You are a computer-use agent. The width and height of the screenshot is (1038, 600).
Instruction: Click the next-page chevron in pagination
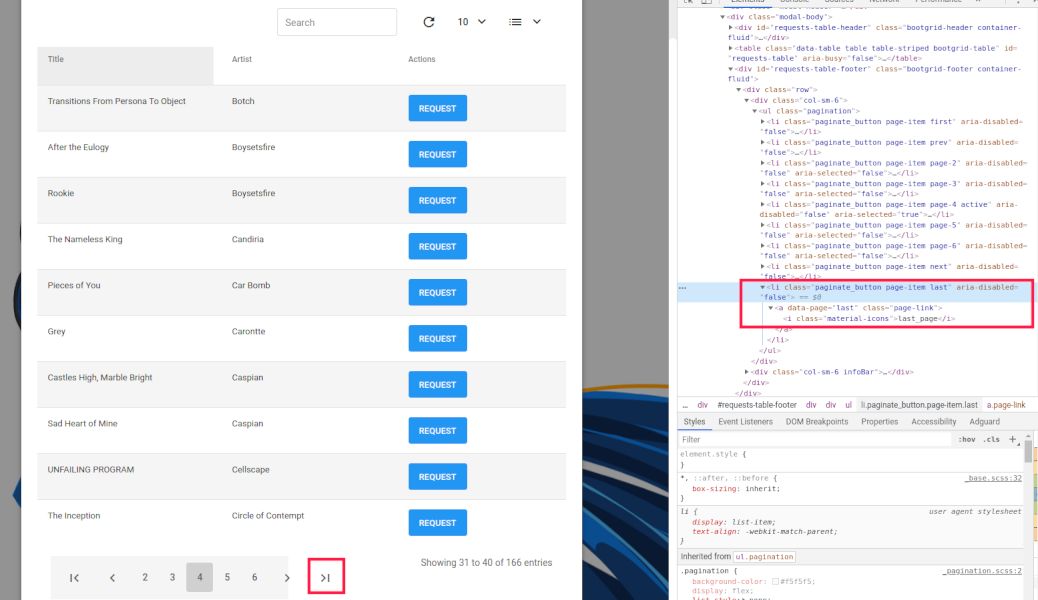pos(287,577)
